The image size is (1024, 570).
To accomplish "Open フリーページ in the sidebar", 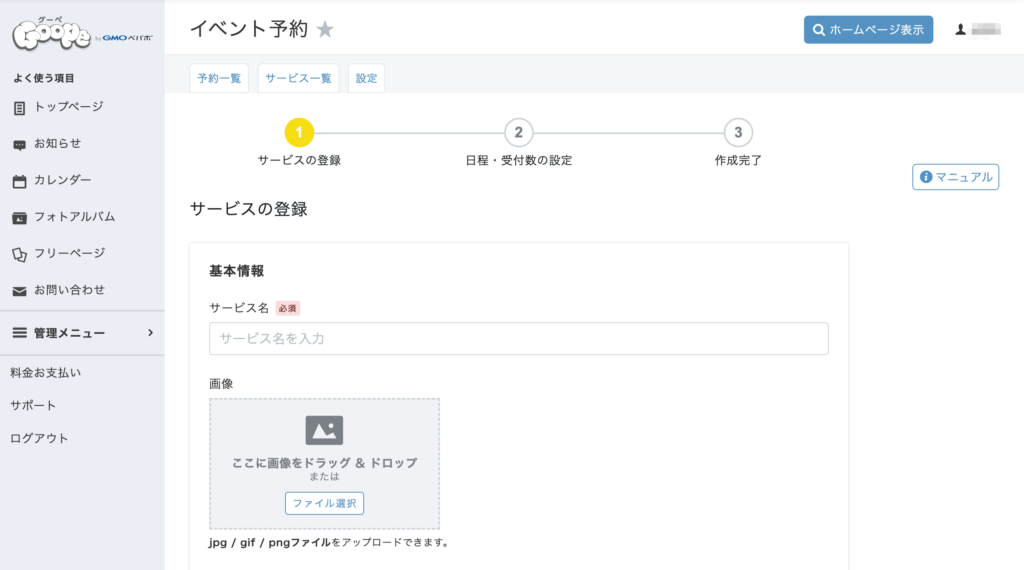I will tap(69, 253).
